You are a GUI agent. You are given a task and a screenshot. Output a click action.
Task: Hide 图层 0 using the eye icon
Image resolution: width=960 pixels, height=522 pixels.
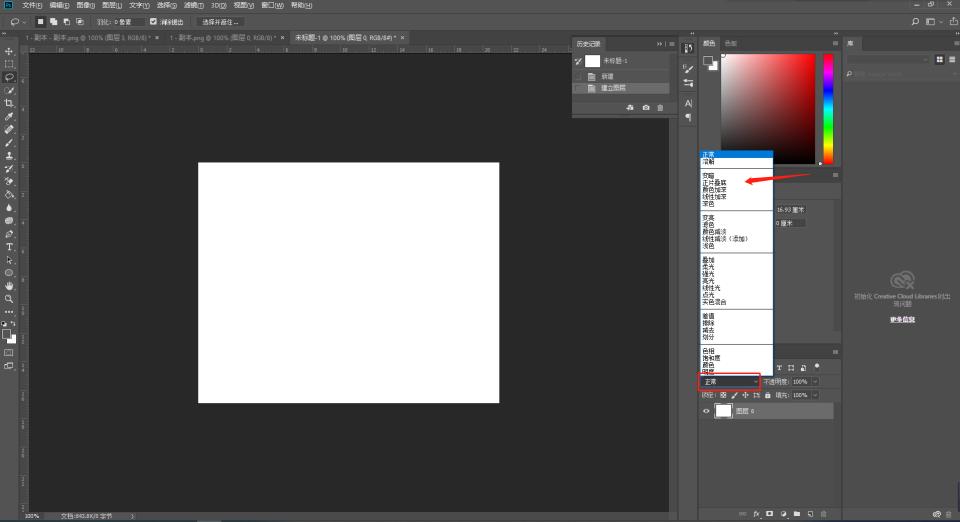(706, 411)
